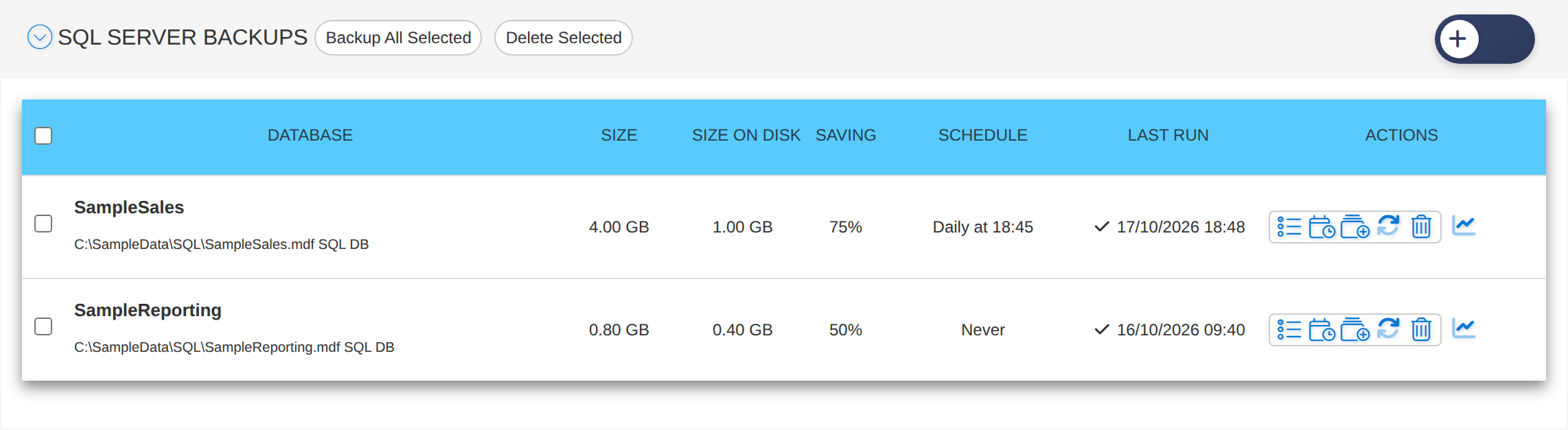
Task: Click the 0.80 GB size value
Action: coord(619,330)
